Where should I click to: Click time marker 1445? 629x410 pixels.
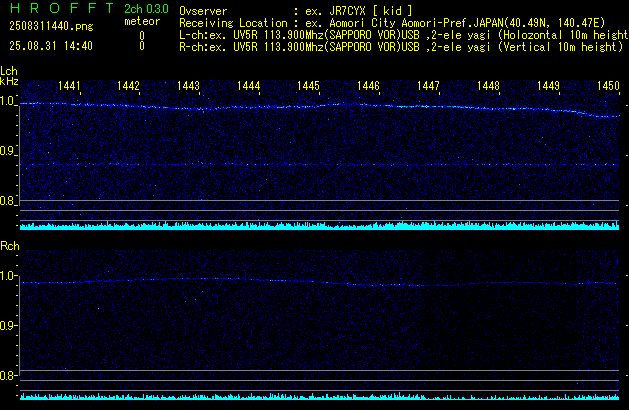pyautogui.click(x=308, y=86)
